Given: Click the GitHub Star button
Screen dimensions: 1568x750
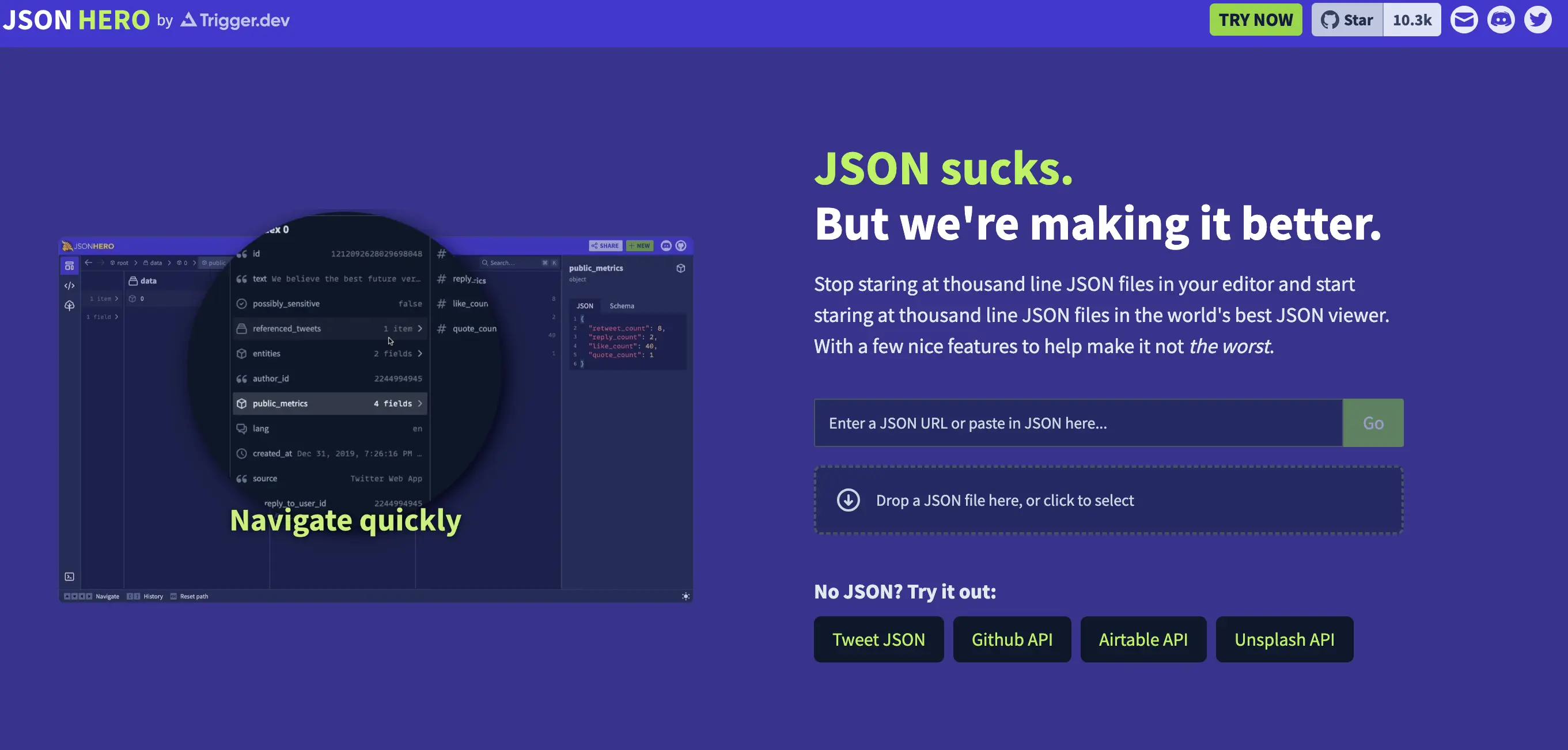Looking at the screenshot, I should [x=1347, y=20].
